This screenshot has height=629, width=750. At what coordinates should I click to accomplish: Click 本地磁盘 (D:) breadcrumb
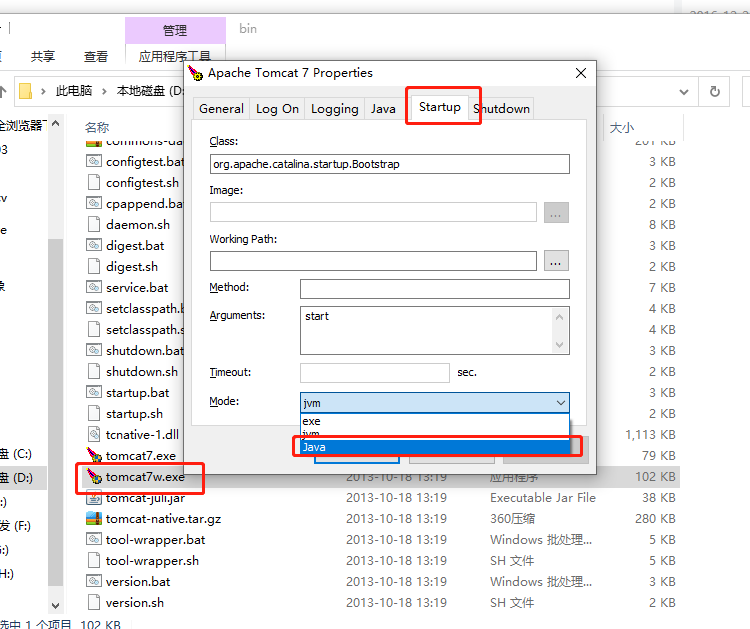(x=150, y=91)
